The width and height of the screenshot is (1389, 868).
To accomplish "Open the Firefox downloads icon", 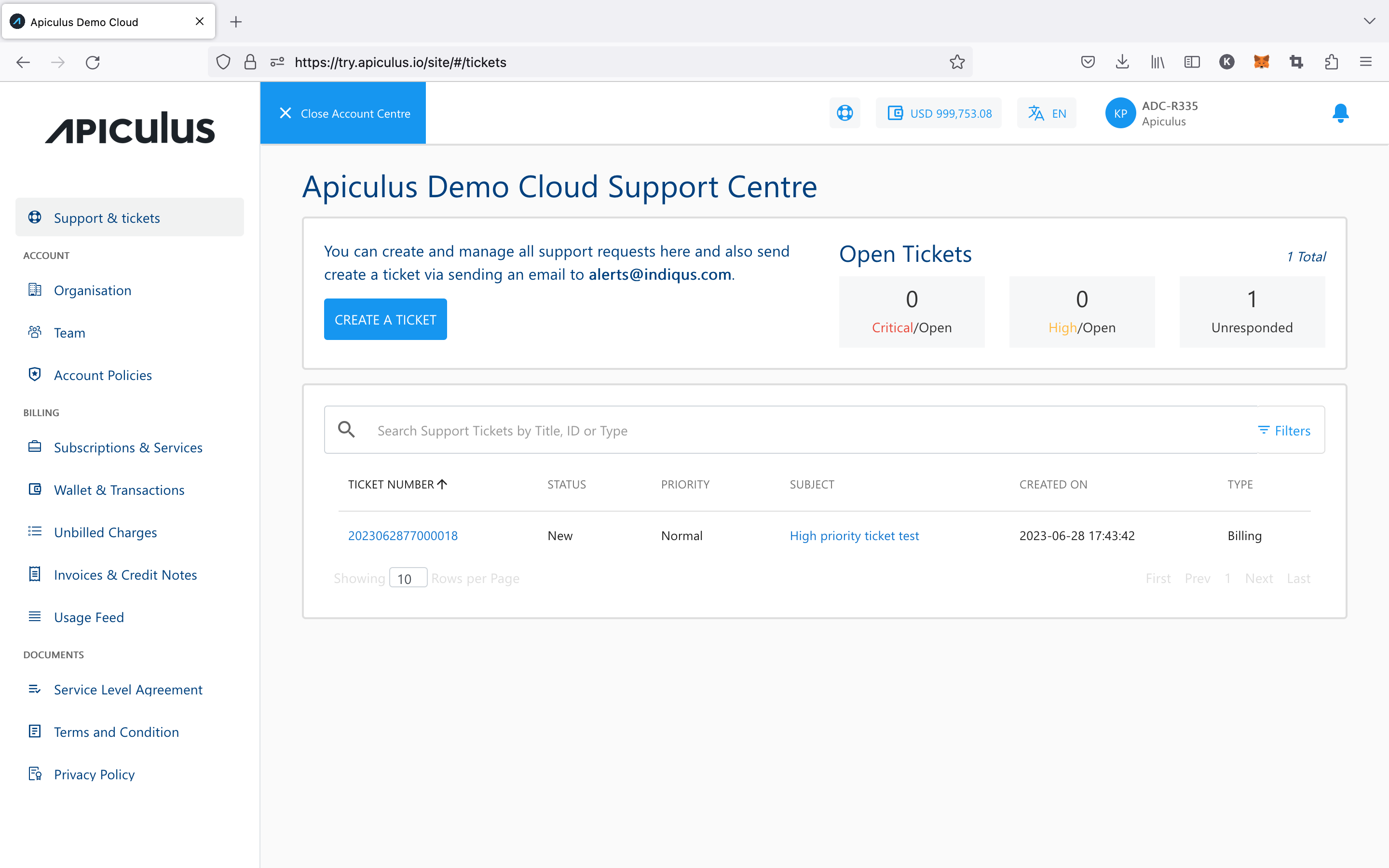I will [x=1122, y=62].
